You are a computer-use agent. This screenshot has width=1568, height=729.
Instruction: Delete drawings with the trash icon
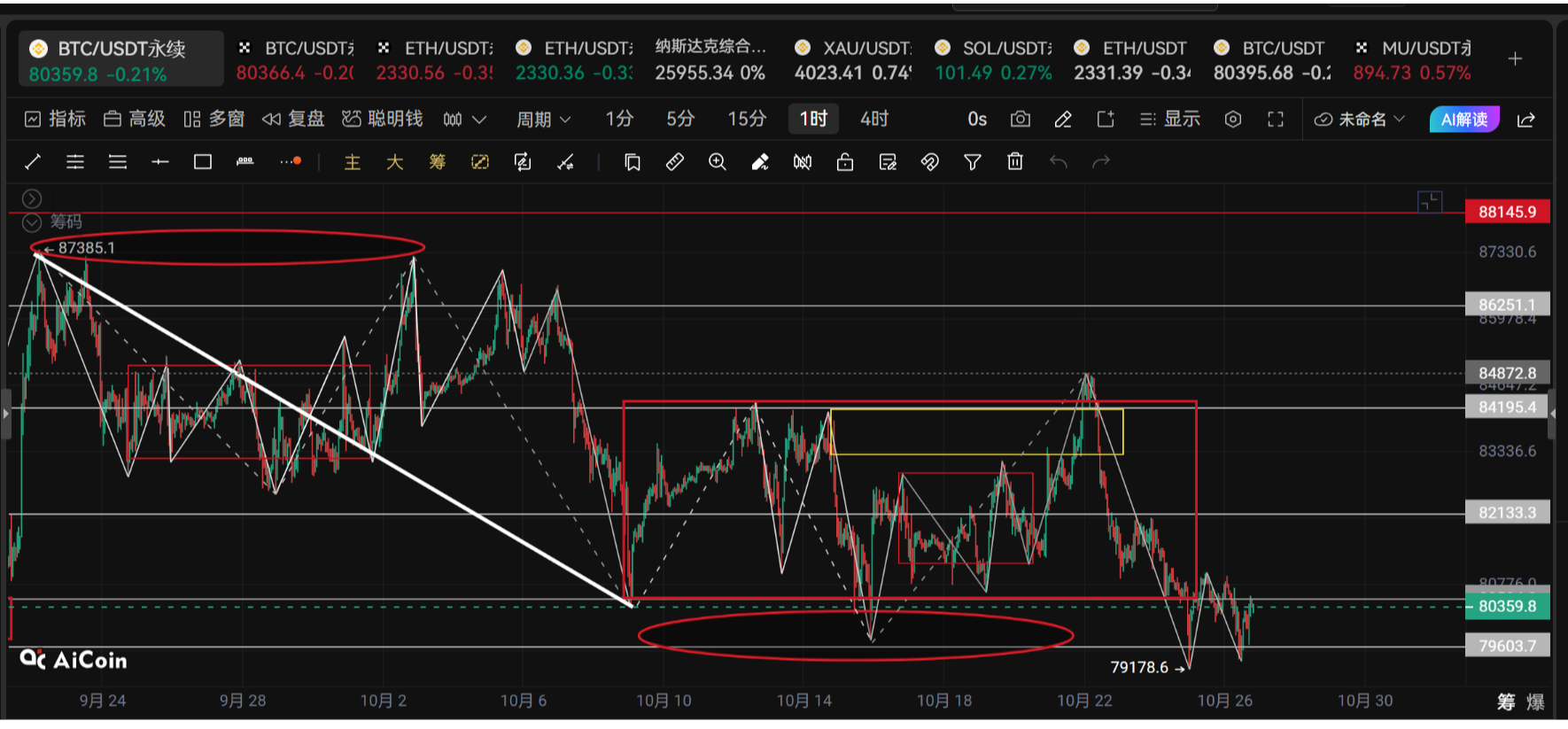1015,161
